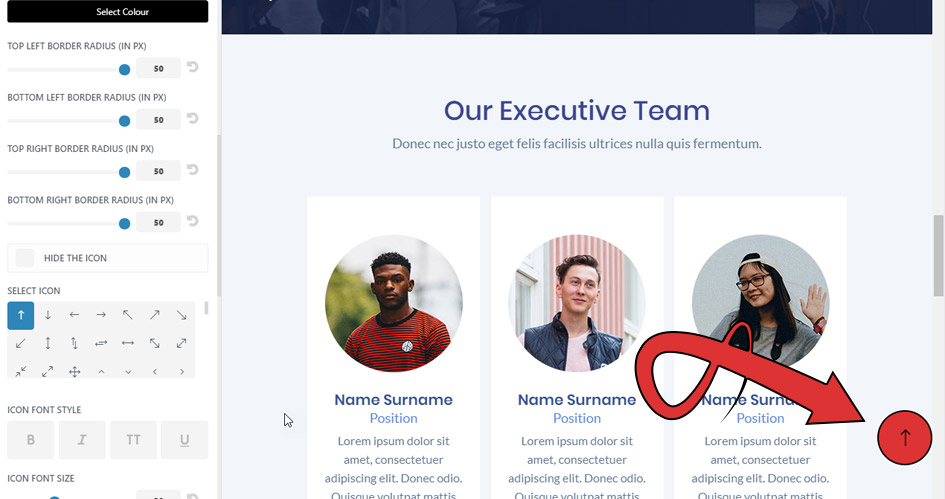The height and width of the screenshot is (499, 945).
Task: Click the red back-to-top arrow button
Action: point(905,438)
